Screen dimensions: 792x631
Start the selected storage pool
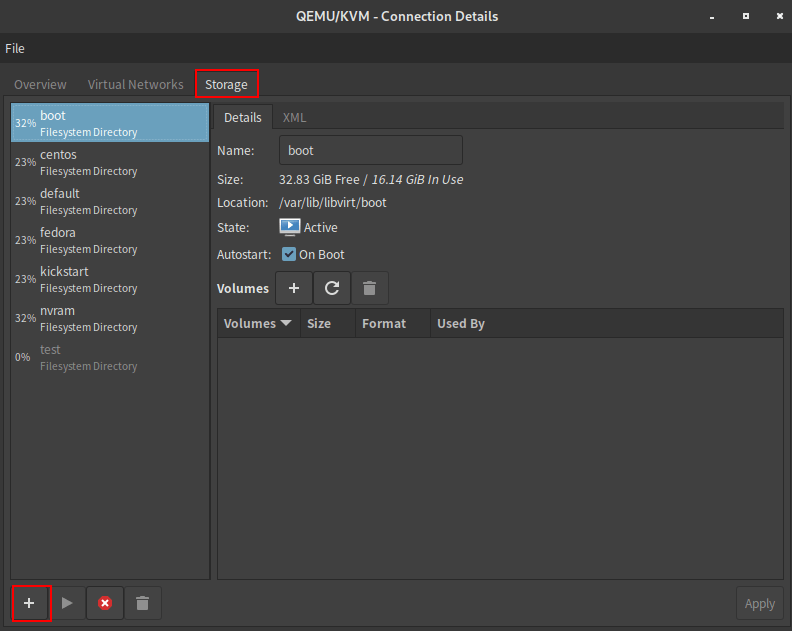click(x=67, y=603)
